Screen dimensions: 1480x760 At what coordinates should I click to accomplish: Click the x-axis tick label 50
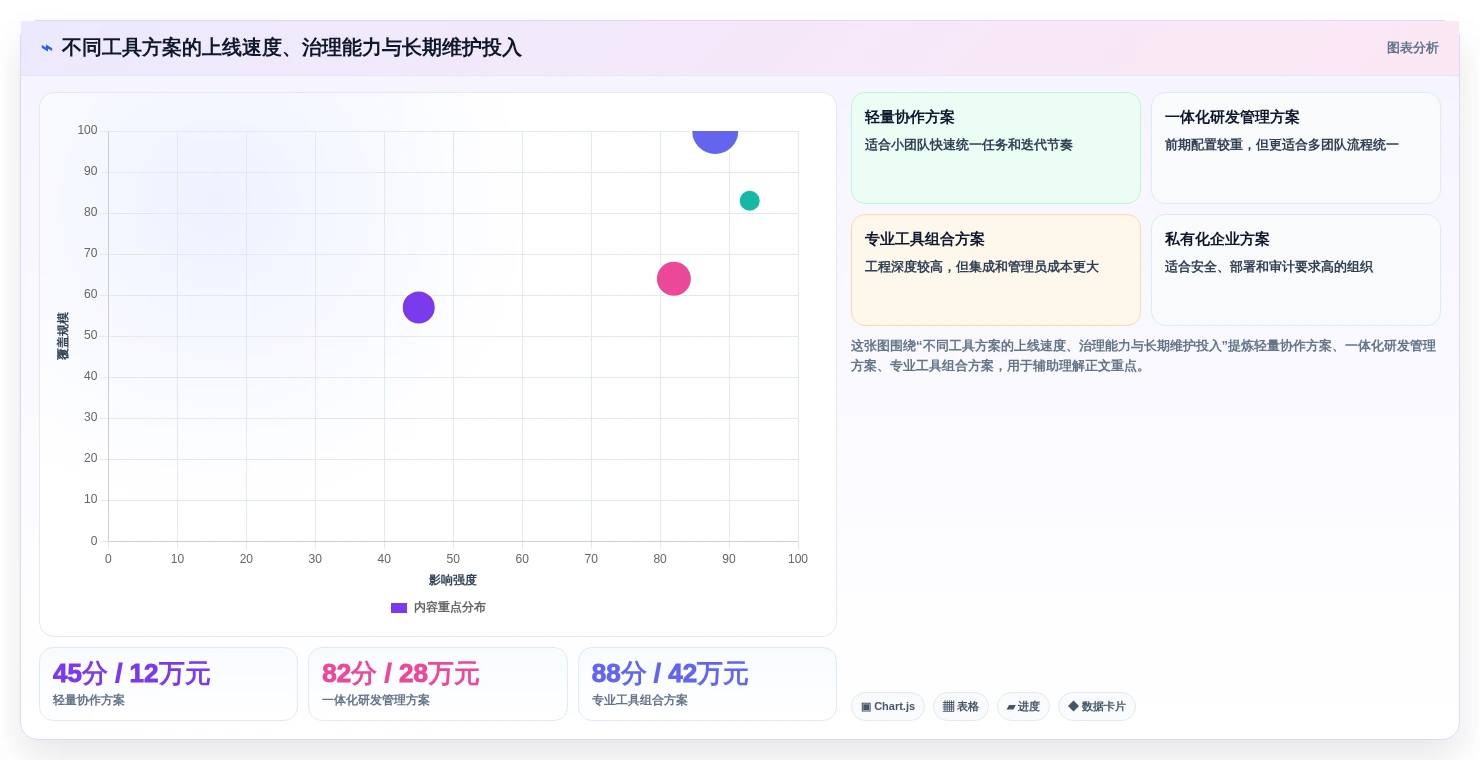click(x=453, y=559)
